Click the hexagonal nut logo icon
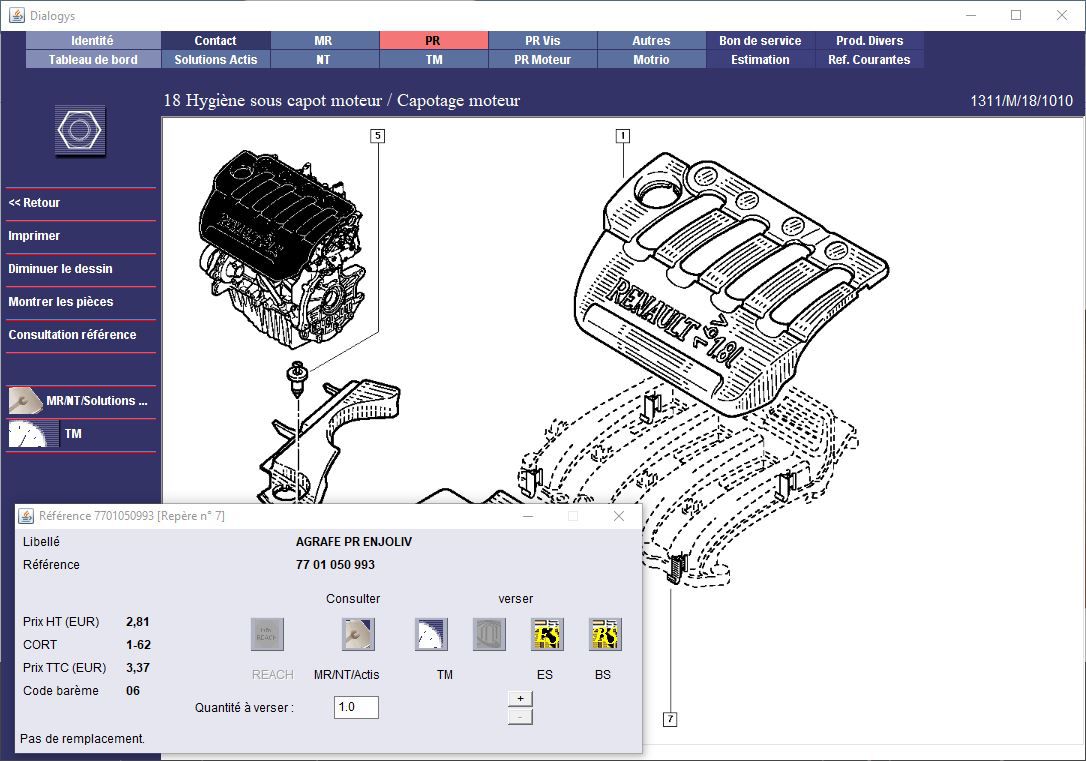This screenshot has width=1086, height=761. [x=80, y=130]
